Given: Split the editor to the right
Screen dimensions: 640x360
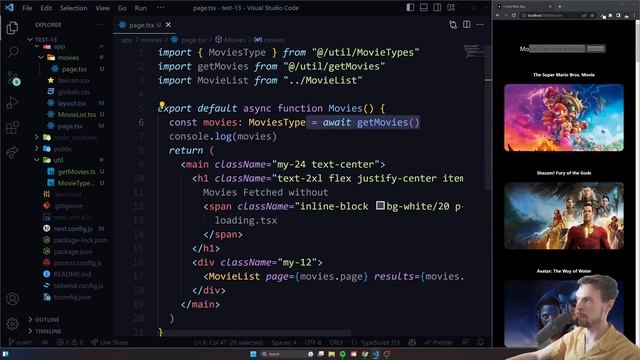Looking at the screenshot, I should click(467, 24).
